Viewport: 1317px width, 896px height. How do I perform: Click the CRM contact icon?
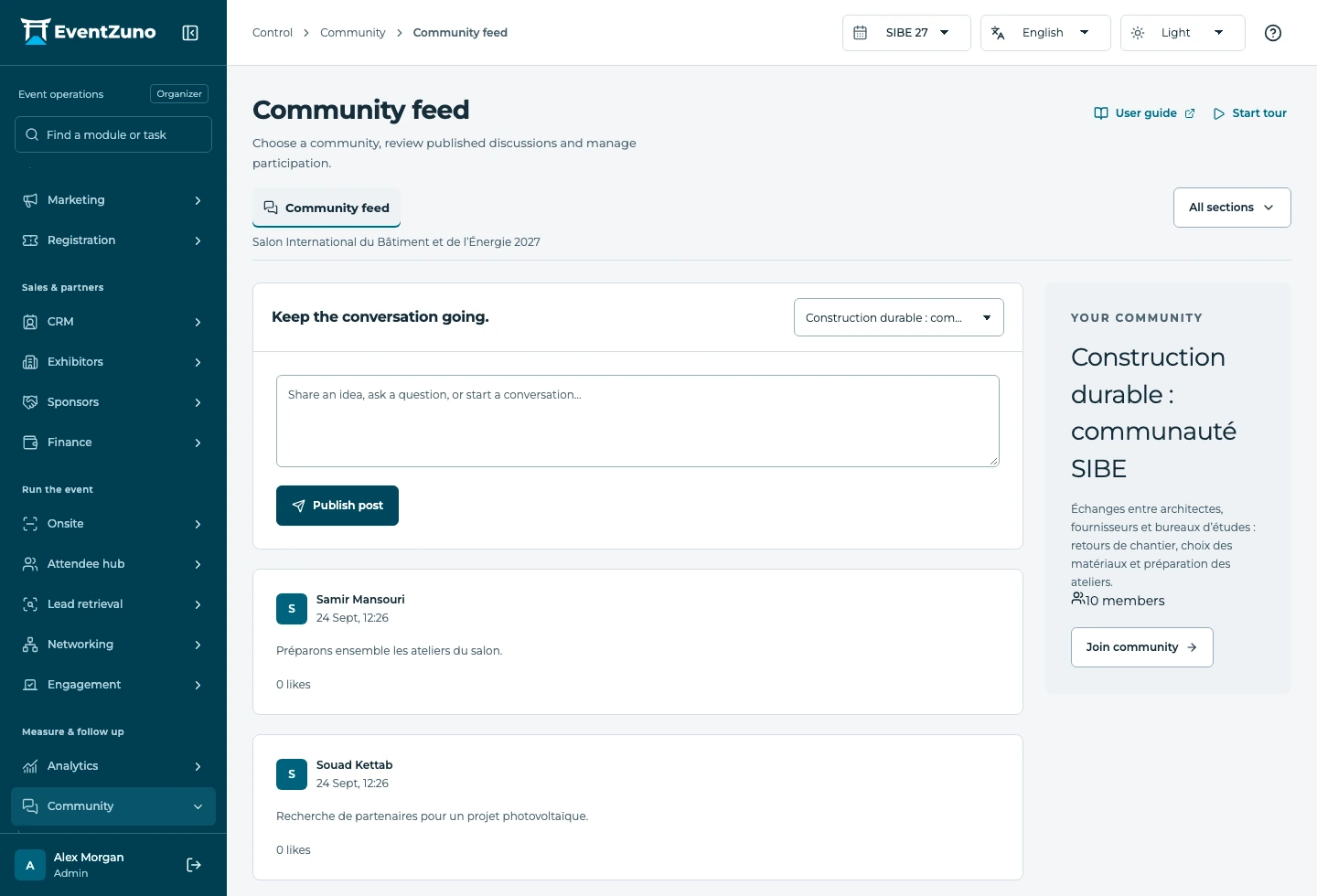30,322
